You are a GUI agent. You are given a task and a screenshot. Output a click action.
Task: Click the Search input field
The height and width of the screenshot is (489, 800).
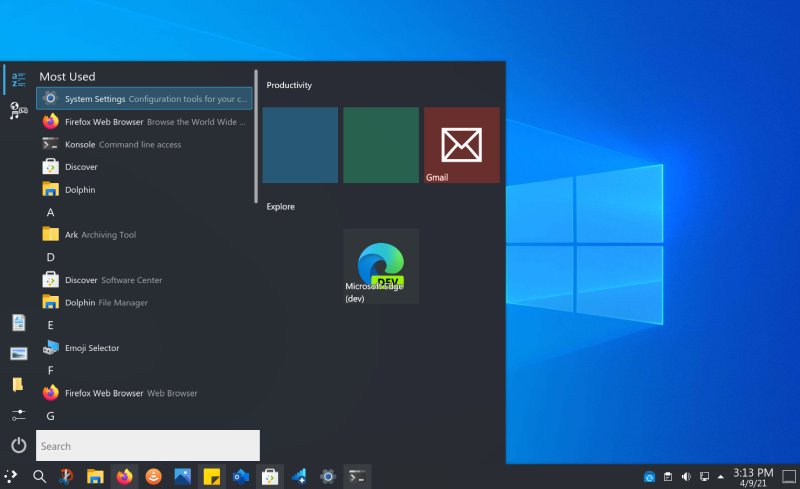147,446
